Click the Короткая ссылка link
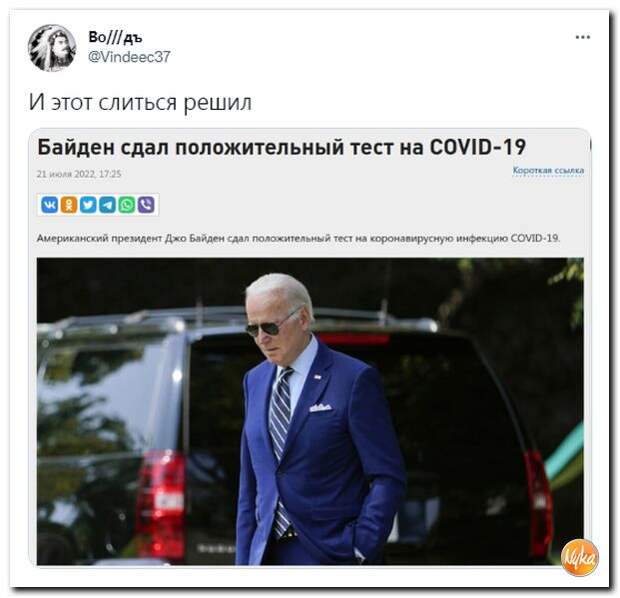This screenshot has height=598, width=620. [548, 170]
